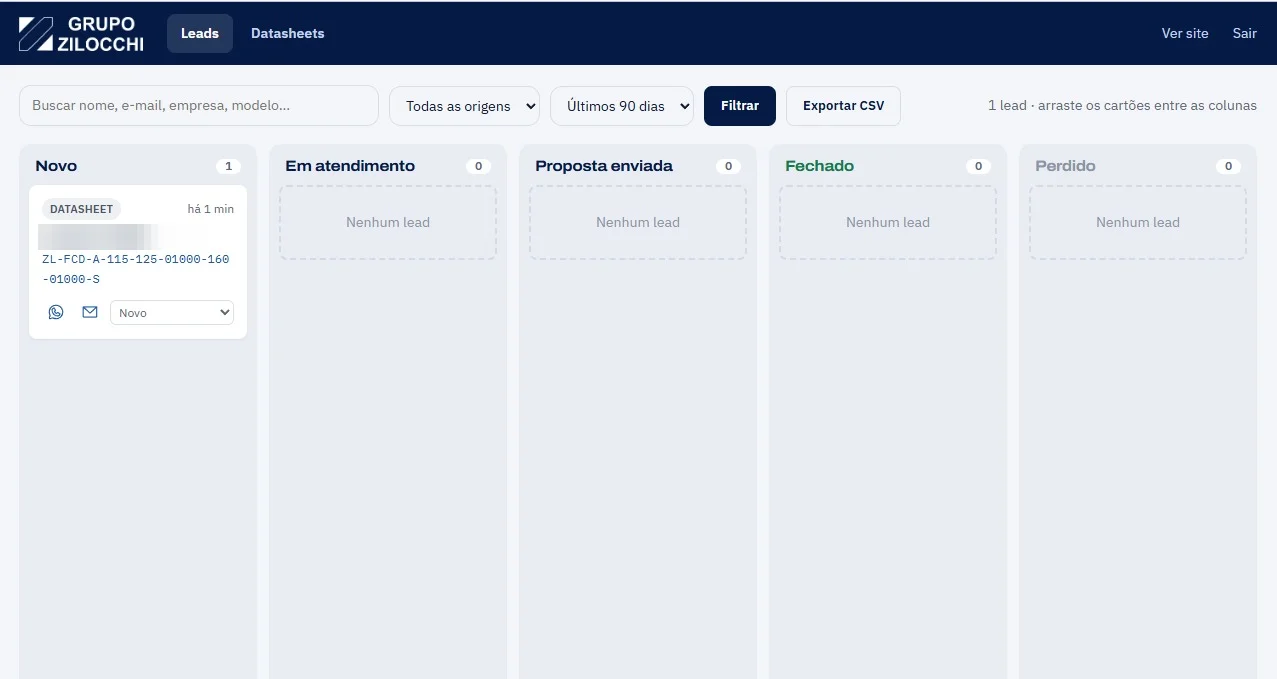Click Nenhum lead placeholder in Fechado column

(x=888, y=223)
